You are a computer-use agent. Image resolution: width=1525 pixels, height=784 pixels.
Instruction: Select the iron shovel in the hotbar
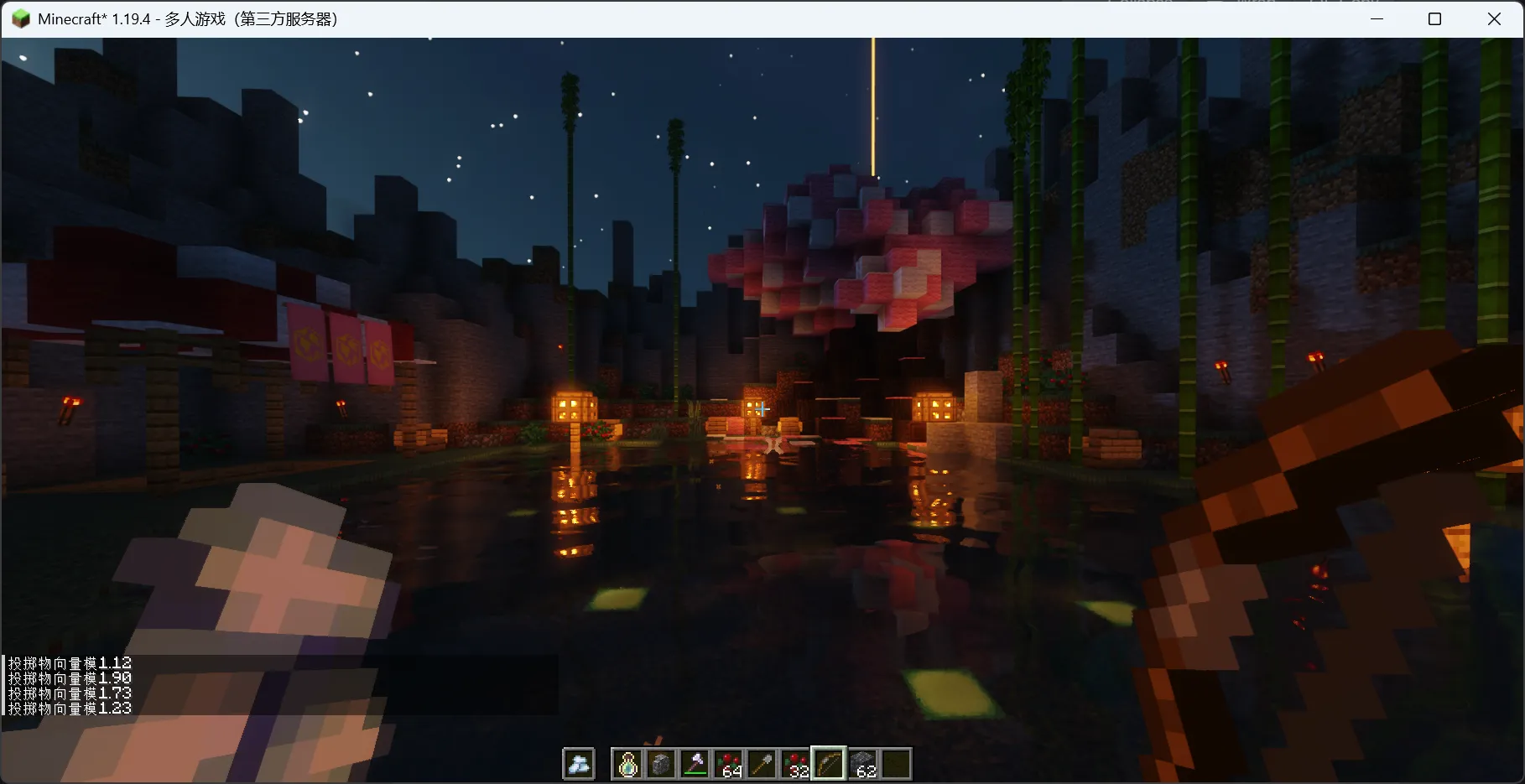762,764
